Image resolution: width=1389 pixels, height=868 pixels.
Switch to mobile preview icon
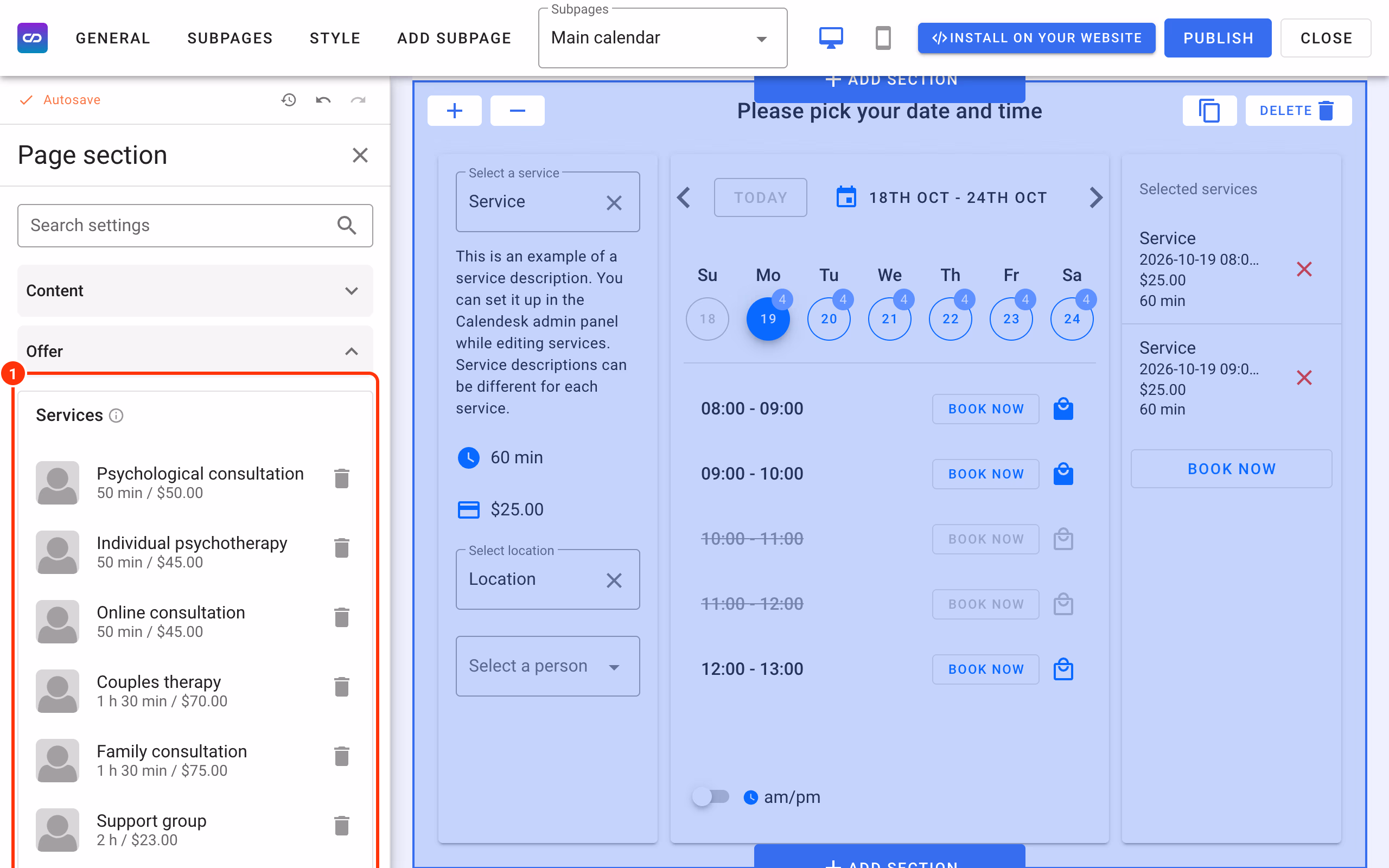click(883, 38)
